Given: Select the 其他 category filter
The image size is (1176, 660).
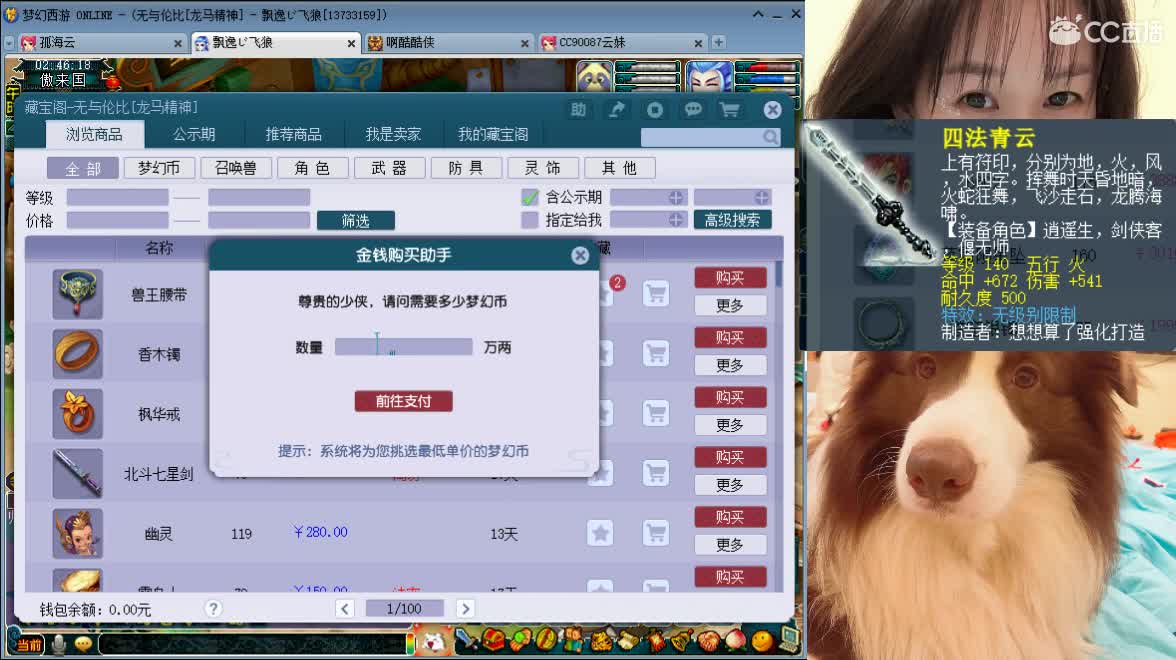Looking at the screenshot, I should (620, 168).
